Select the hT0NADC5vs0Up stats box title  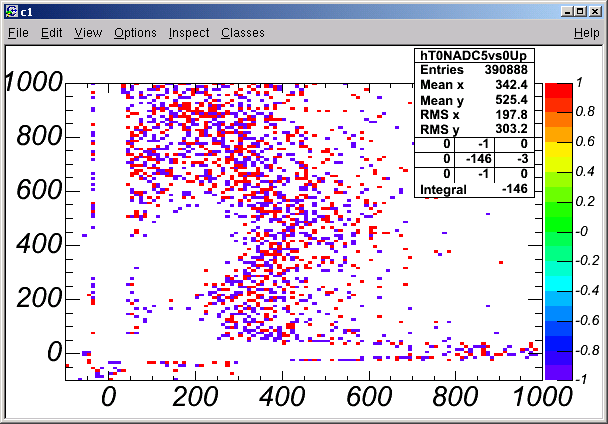(x=474, y=55)
